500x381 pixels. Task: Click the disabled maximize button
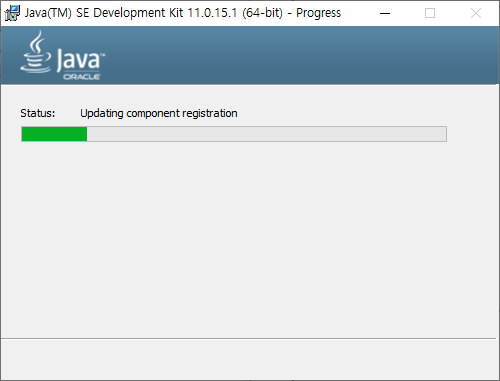(430, 13)
